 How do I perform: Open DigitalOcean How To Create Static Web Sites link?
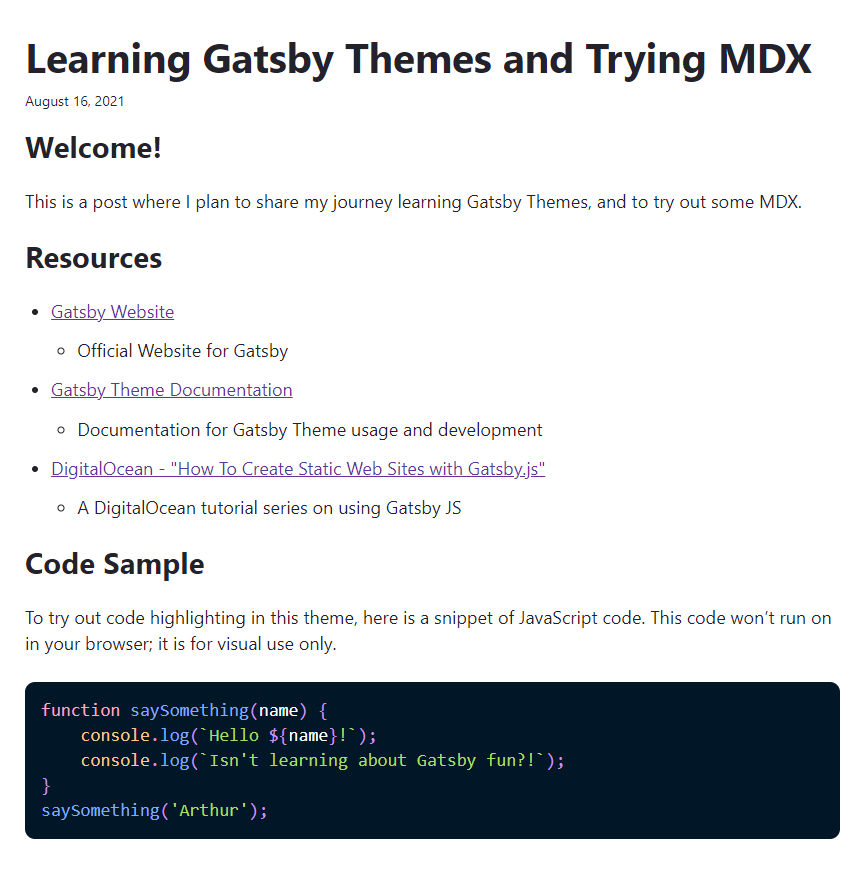coord(298,469)
